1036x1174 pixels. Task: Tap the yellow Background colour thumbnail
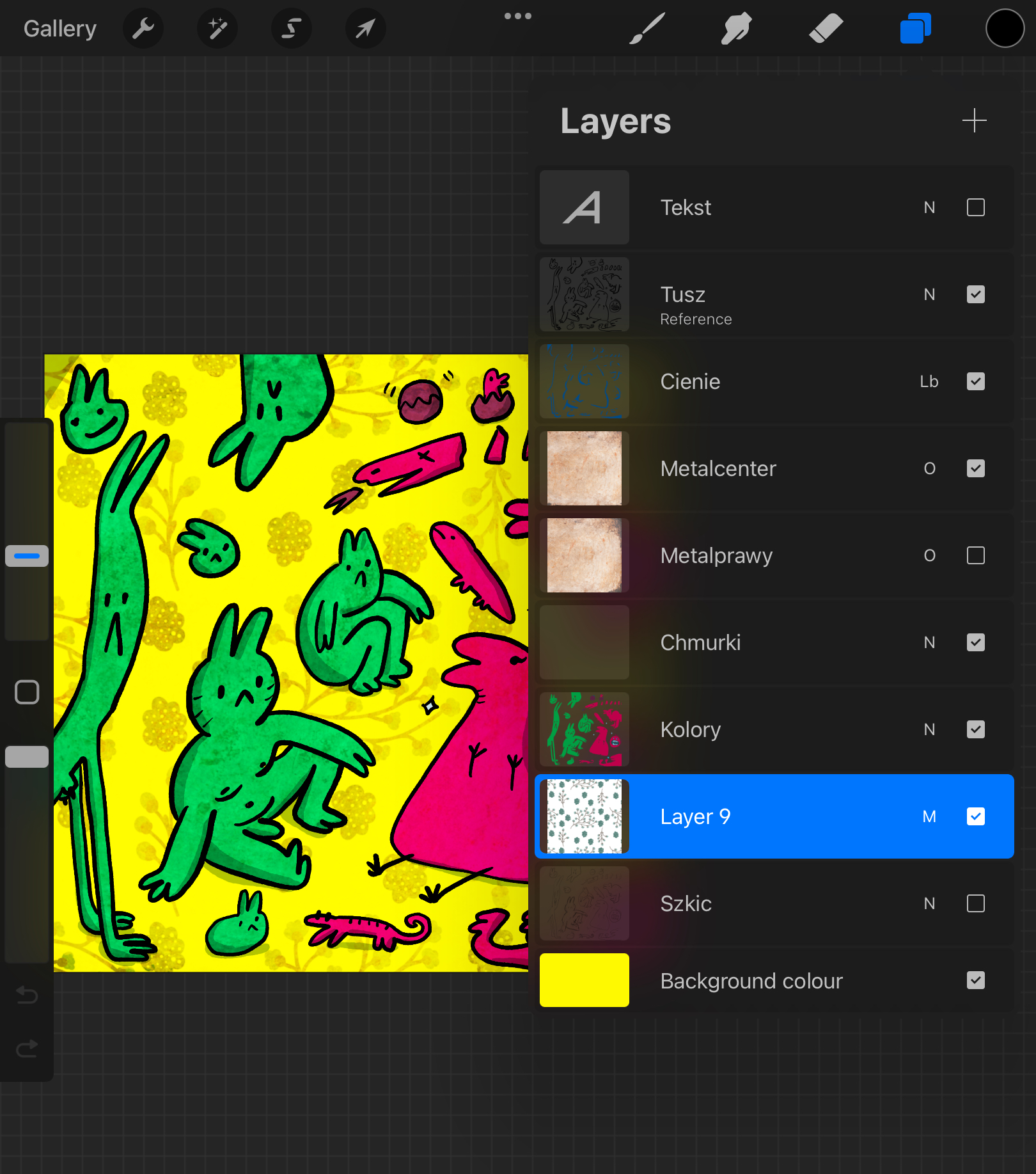[584, 980]
